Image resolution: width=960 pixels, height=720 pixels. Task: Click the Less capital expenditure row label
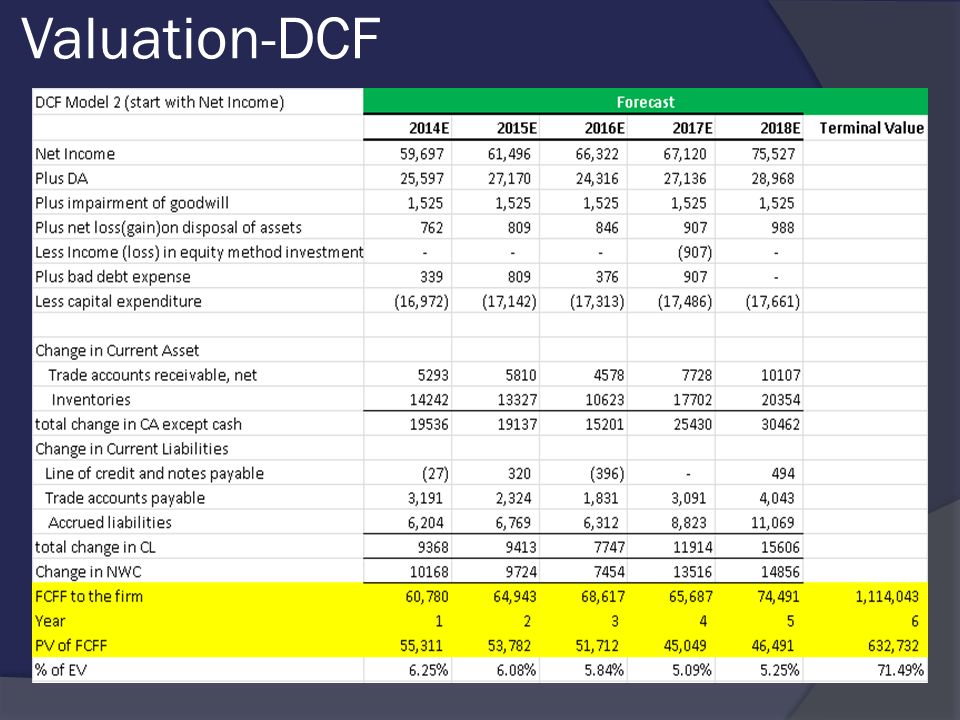(x=118, y=301)
